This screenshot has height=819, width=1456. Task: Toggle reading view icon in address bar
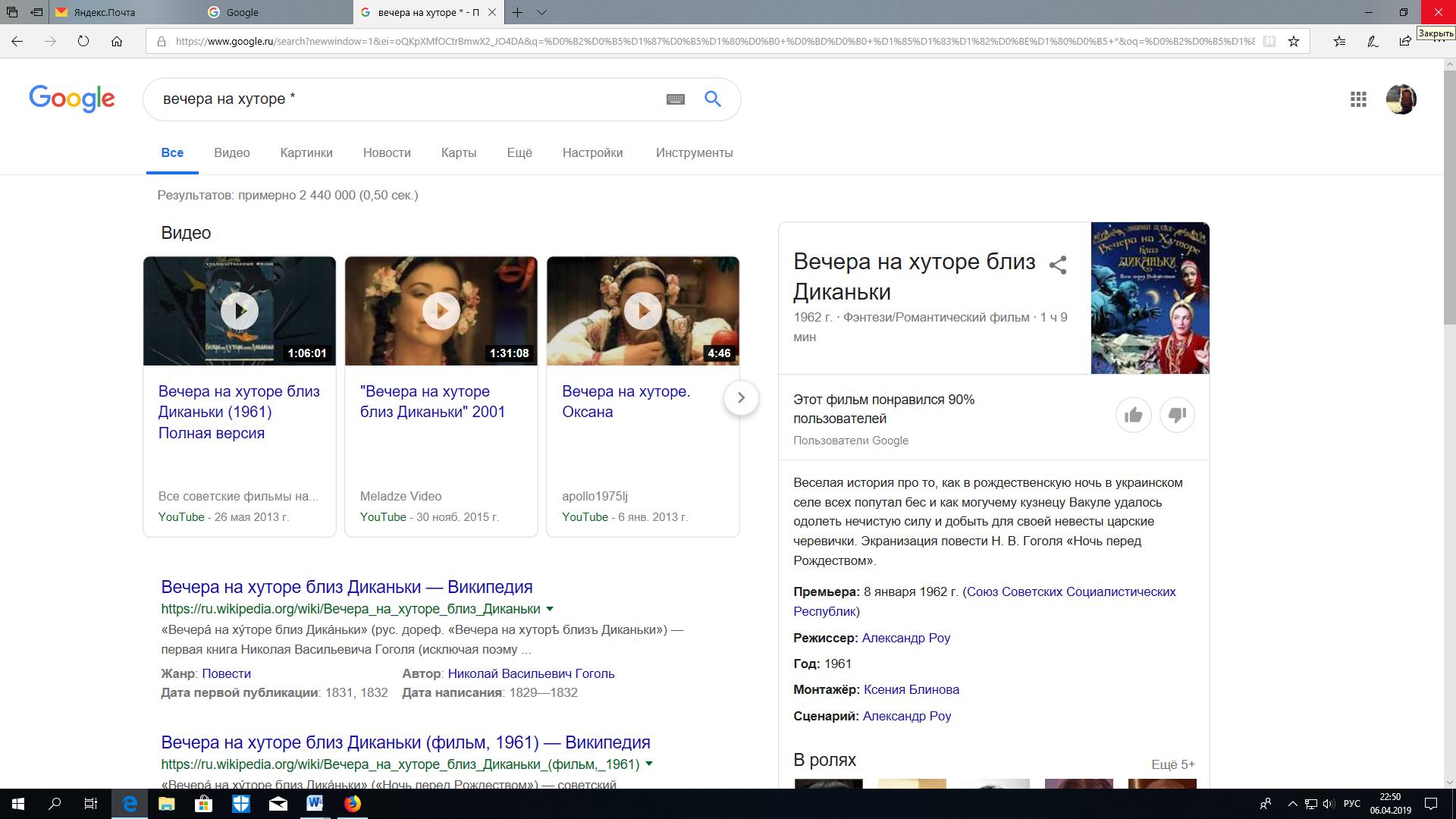[x=1269, y=42]
